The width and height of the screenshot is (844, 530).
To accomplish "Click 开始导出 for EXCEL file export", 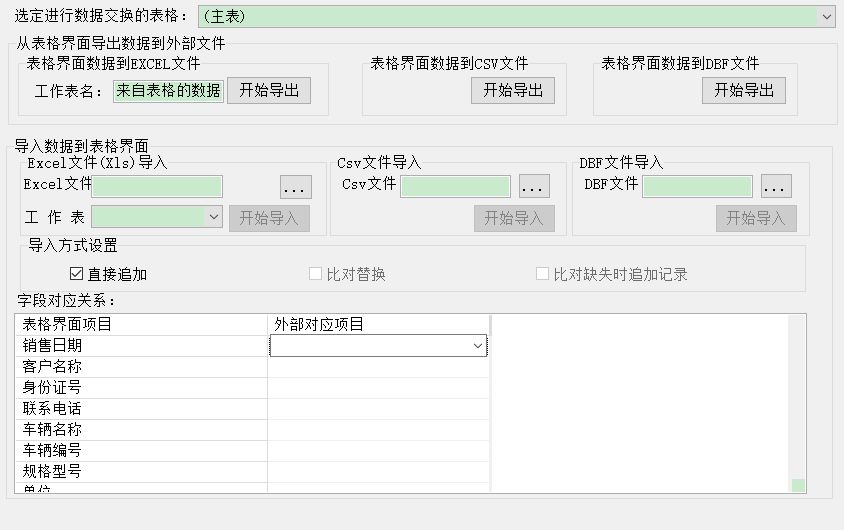I will [x=269, y=90].
